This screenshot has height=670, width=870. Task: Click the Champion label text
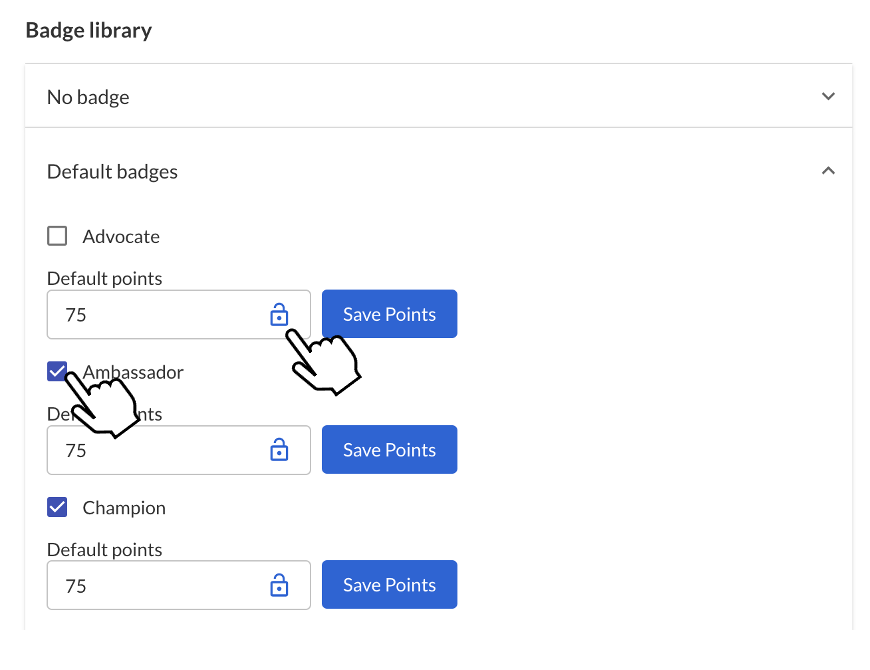(x=124, y=508)
